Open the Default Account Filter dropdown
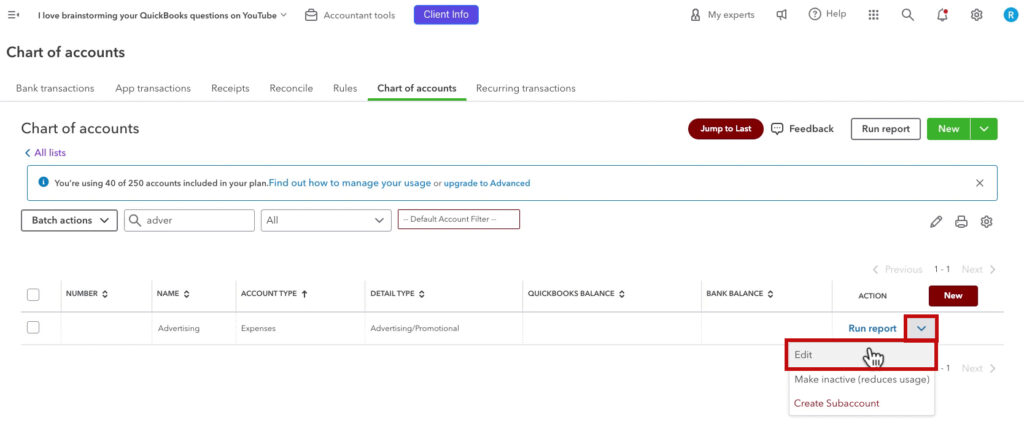This screenshot has height=436, width=1024. tap(458, 219)
